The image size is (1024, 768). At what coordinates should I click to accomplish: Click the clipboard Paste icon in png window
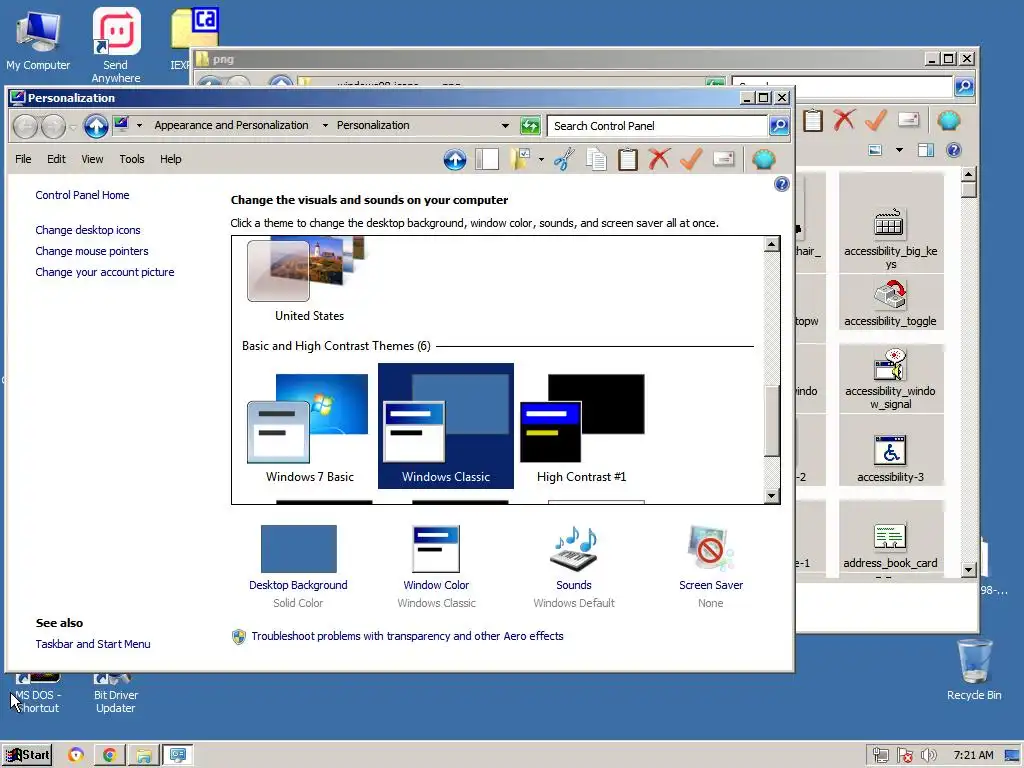(813, 120)
